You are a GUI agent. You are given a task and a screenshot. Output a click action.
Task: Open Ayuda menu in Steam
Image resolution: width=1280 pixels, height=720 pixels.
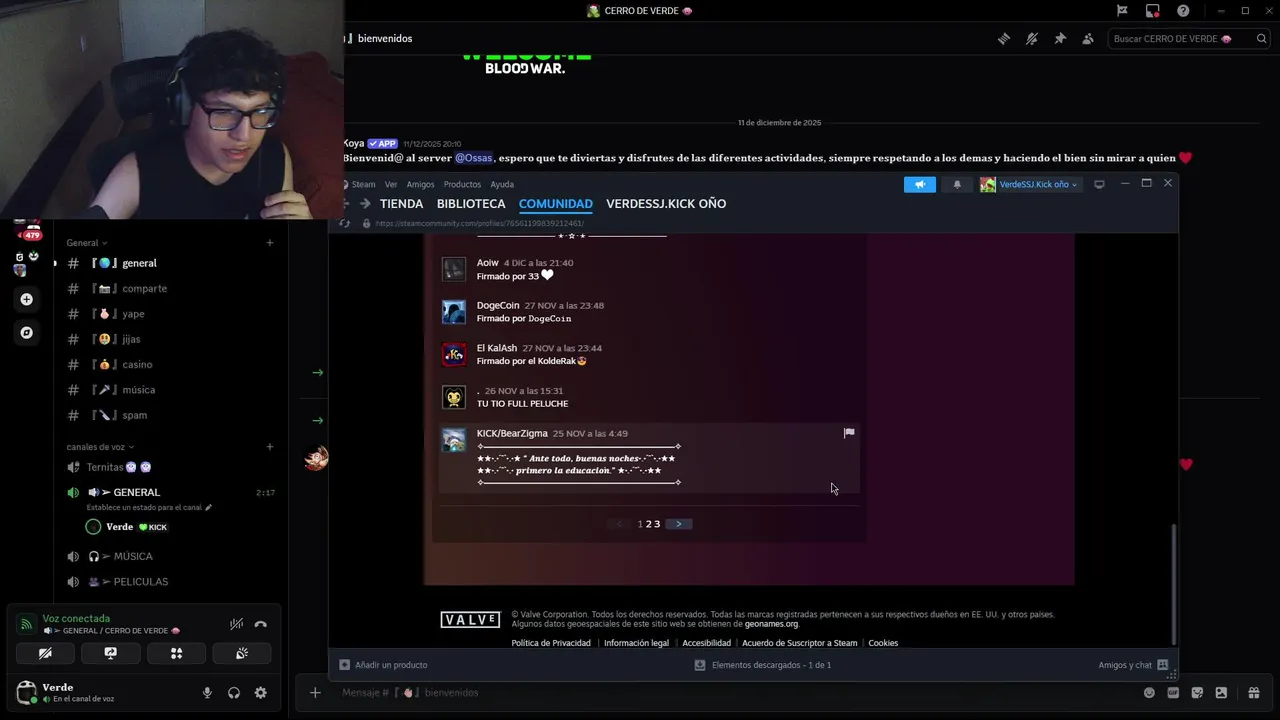point(502,184)
